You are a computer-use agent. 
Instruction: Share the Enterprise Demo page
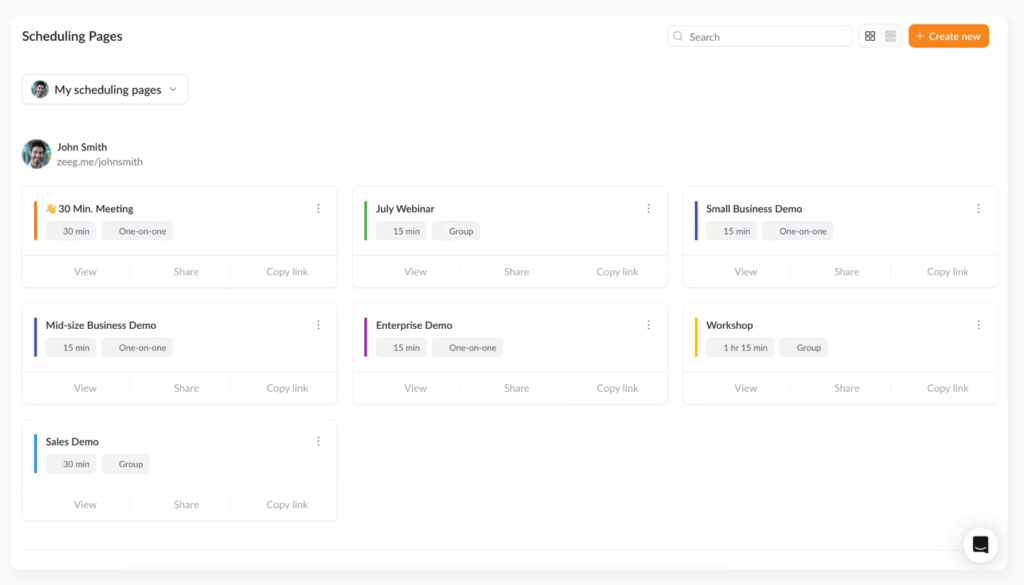tap(516, 387)
